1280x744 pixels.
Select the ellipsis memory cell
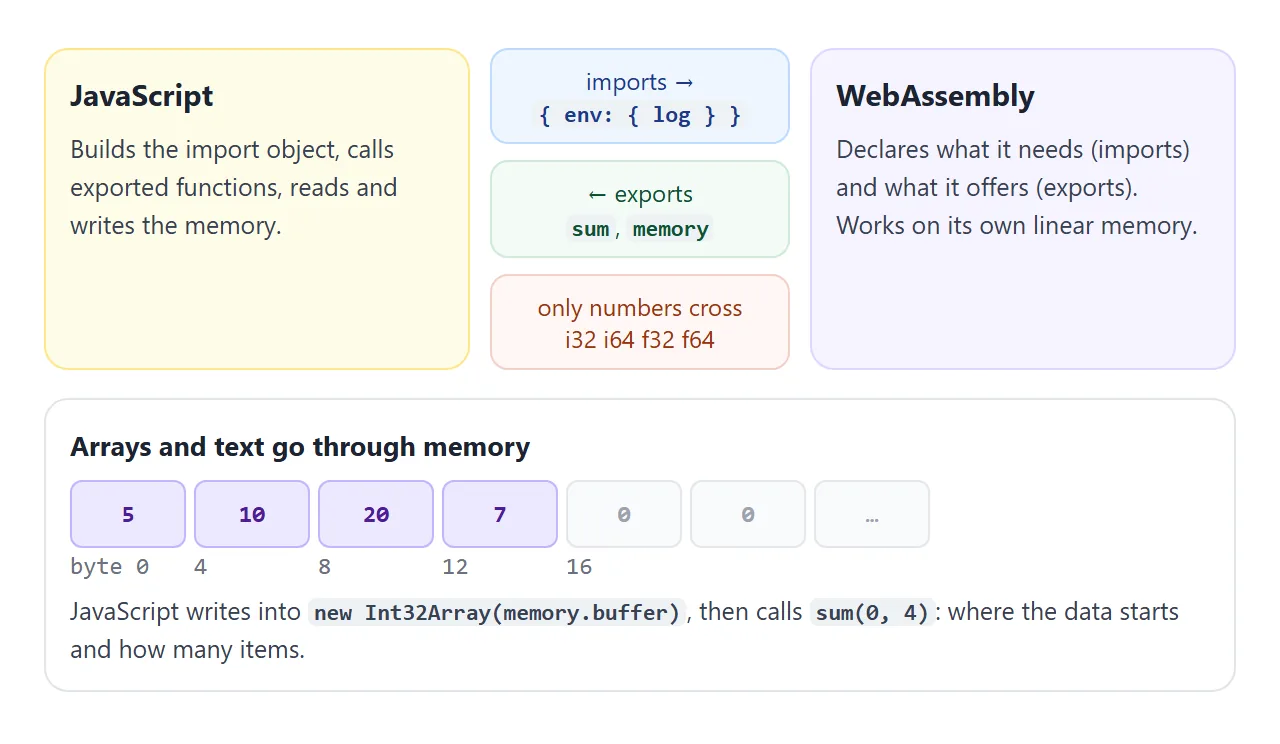click(872, 514)
